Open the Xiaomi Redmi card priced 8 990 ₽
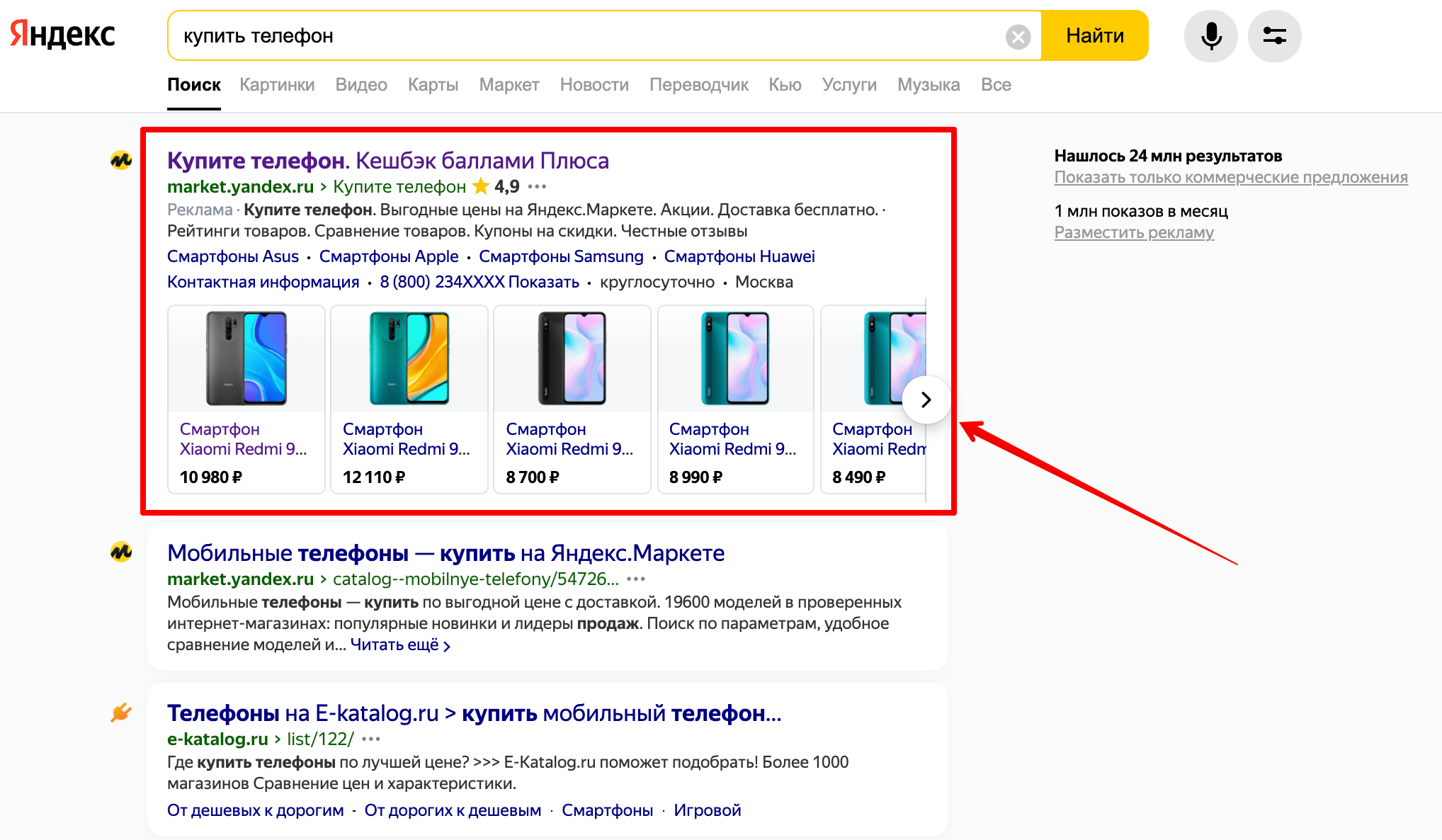 735,399
